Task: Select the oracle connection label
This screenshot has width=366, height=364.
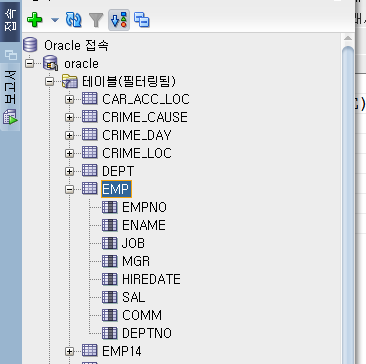Action: pos(81,63)
